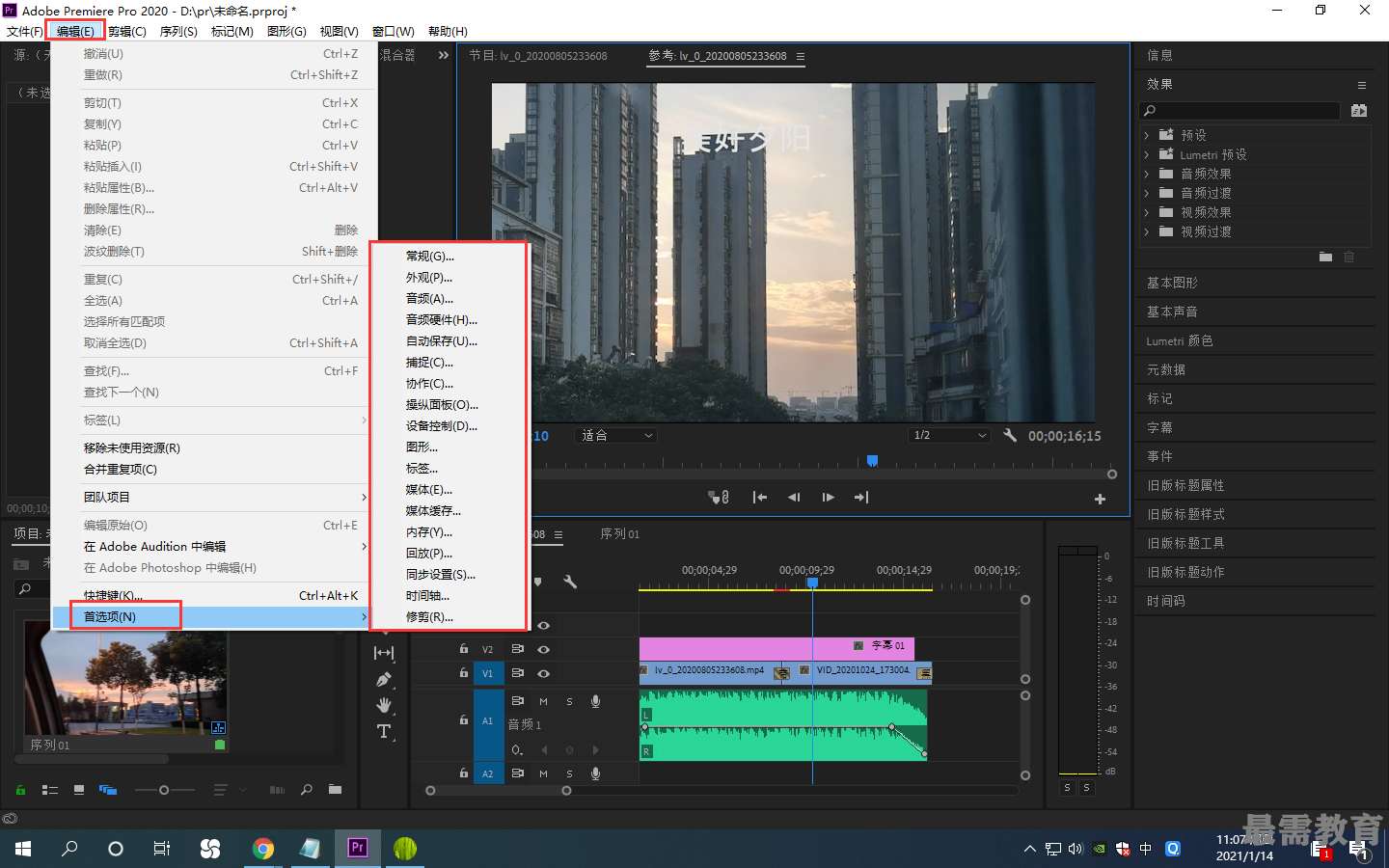Create a new bin in the Project panel
1389x868 pixels.
335,790
